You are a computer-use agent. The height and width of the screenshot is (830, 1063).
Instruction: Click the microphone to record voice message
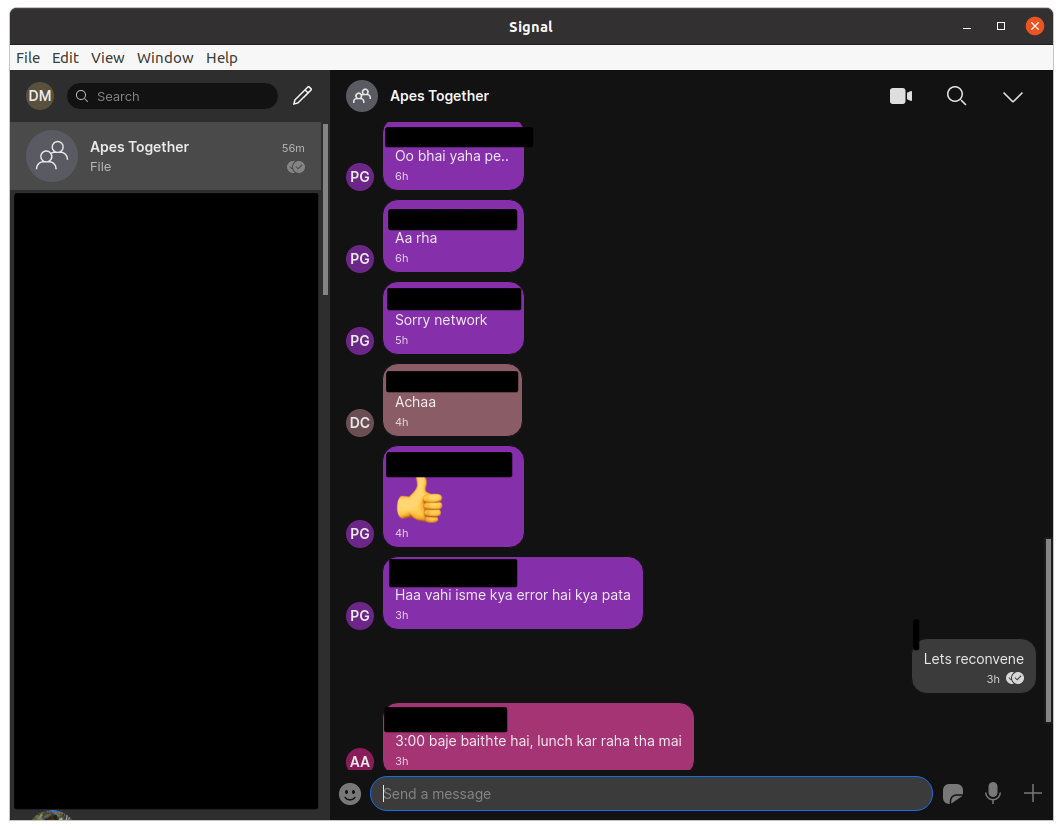pyautogui.click(x=993, y=793)
